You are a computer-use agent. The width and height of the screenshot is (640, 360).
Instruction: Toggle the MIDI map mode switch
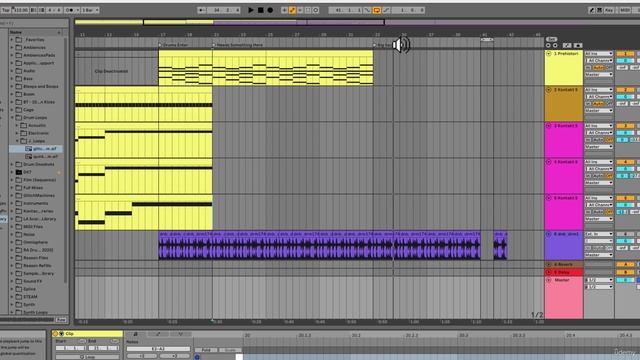[625, 10]
